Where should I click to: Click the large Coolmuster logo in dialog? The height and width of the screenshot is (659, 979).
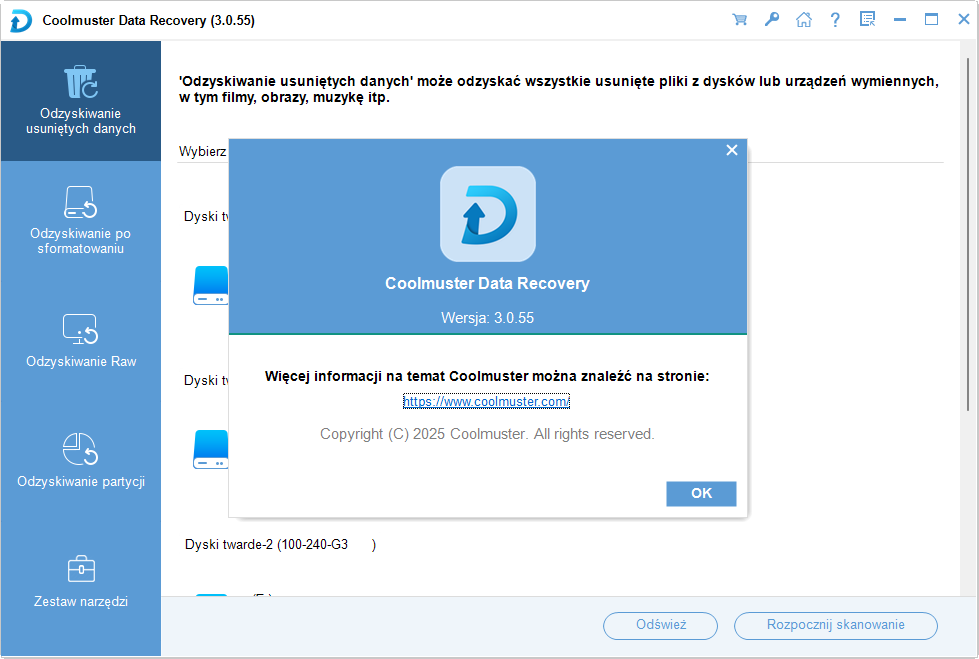point(488,214)
